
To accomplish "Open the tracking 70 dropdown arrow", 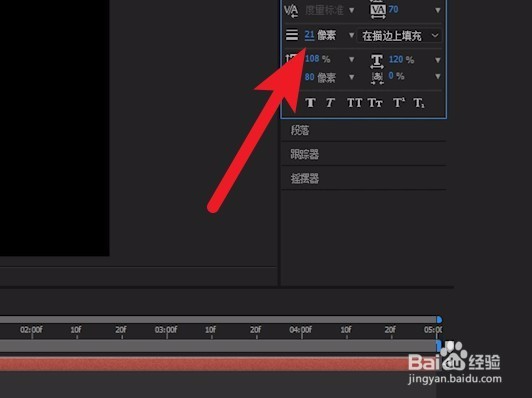I will (x=438, y=11).
